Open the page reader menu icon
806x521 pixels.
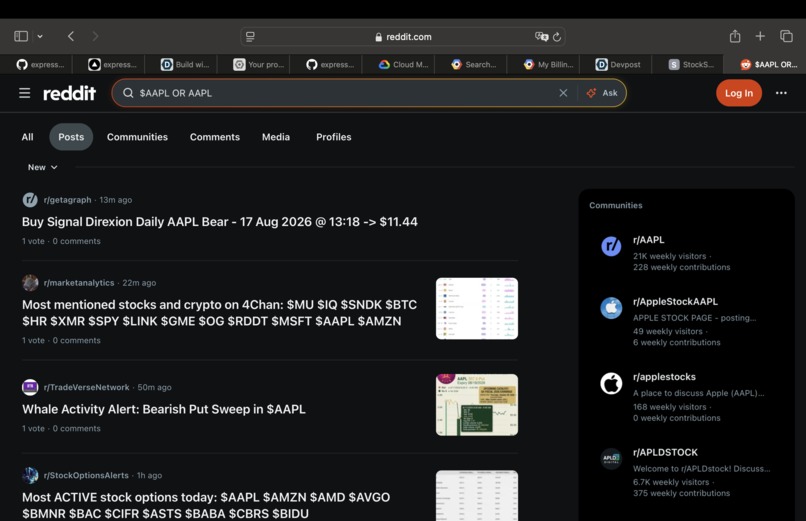pyautogui.click(x=250, y=36)
